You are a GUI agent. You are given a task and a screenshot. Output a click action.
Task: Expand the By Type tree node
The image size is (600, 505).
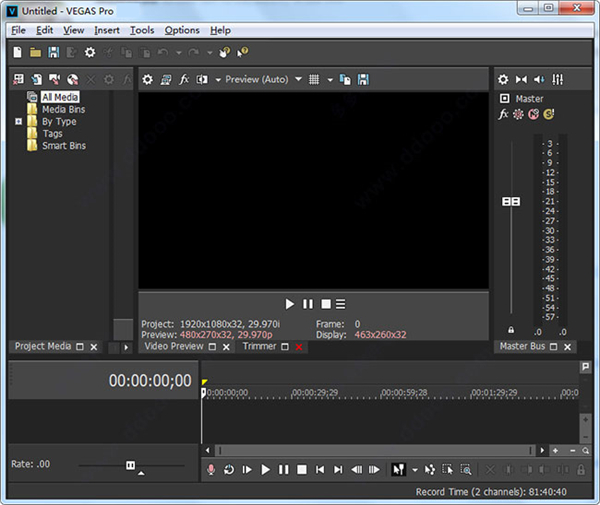point(18,122)
